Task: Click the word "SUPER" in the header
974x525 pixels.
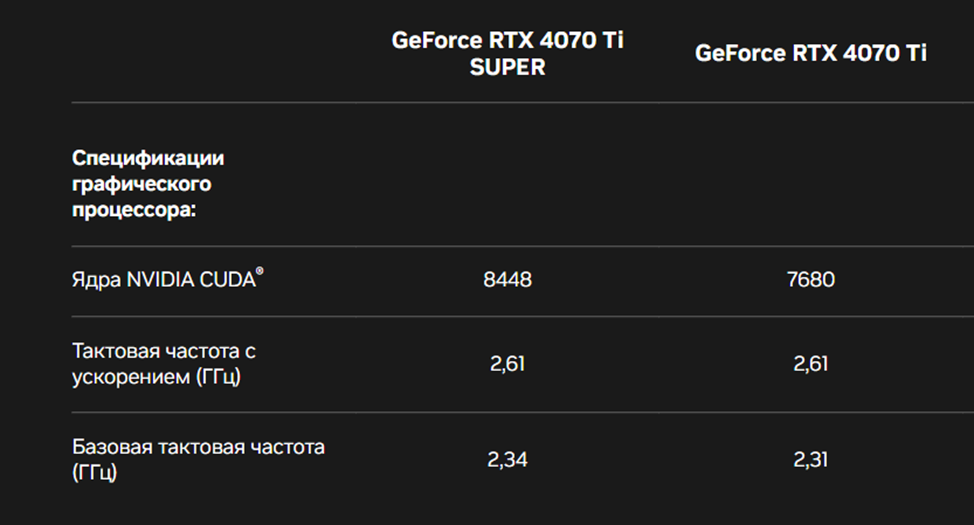Action: [507, 67]
